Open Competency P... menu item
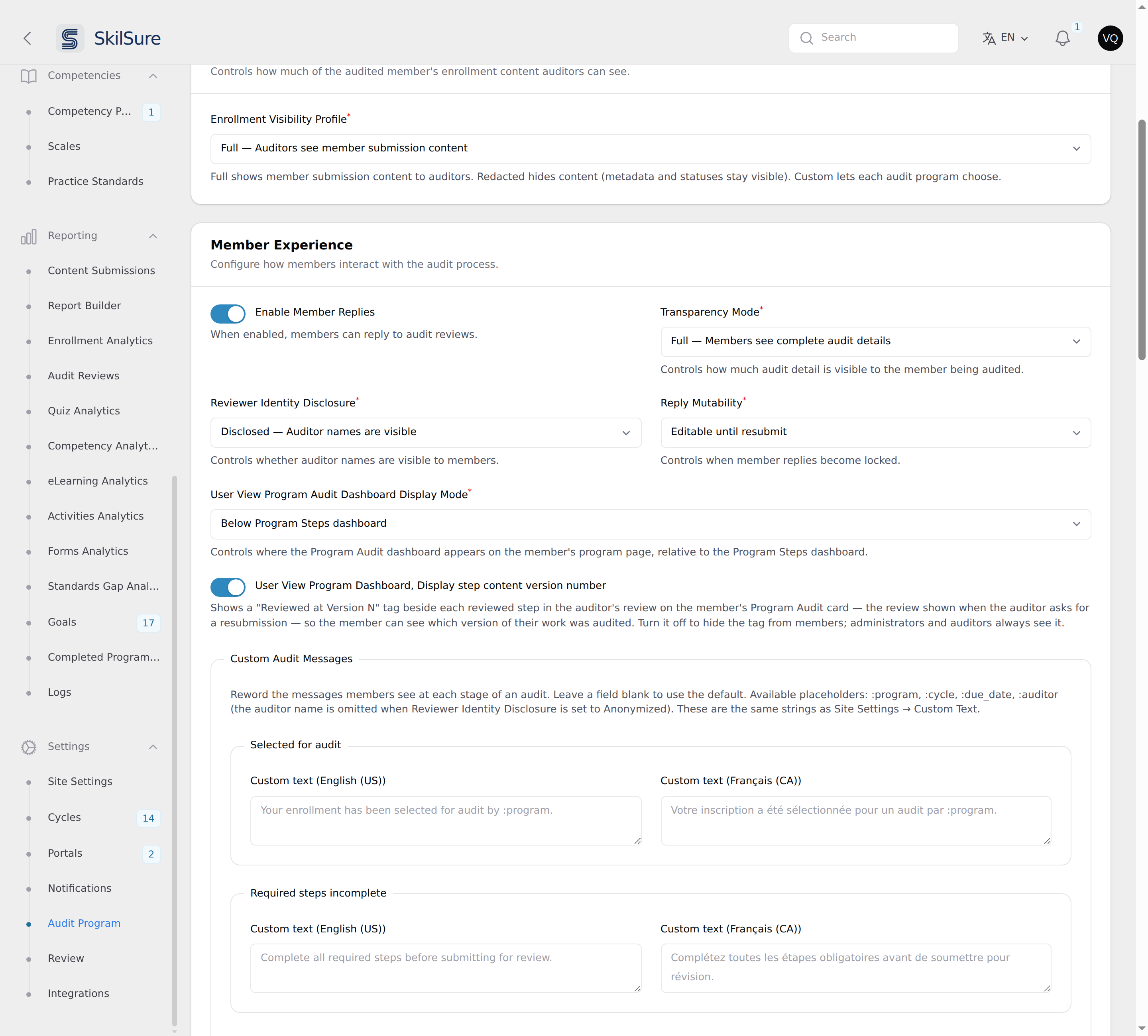This screenshot has width=1148, height=1036. (x=89, y=112)
